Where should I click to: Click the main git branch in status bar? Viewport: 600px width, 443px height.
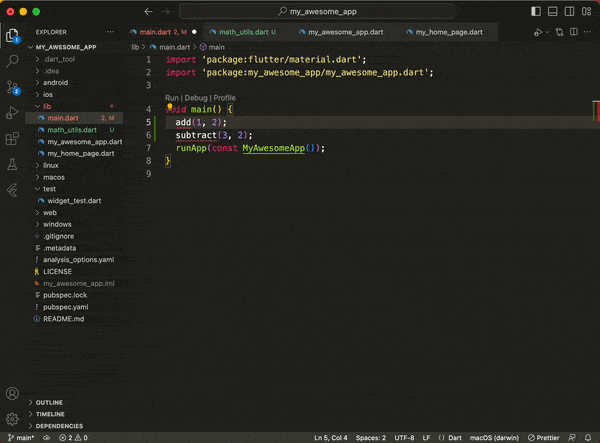(21, 438)
